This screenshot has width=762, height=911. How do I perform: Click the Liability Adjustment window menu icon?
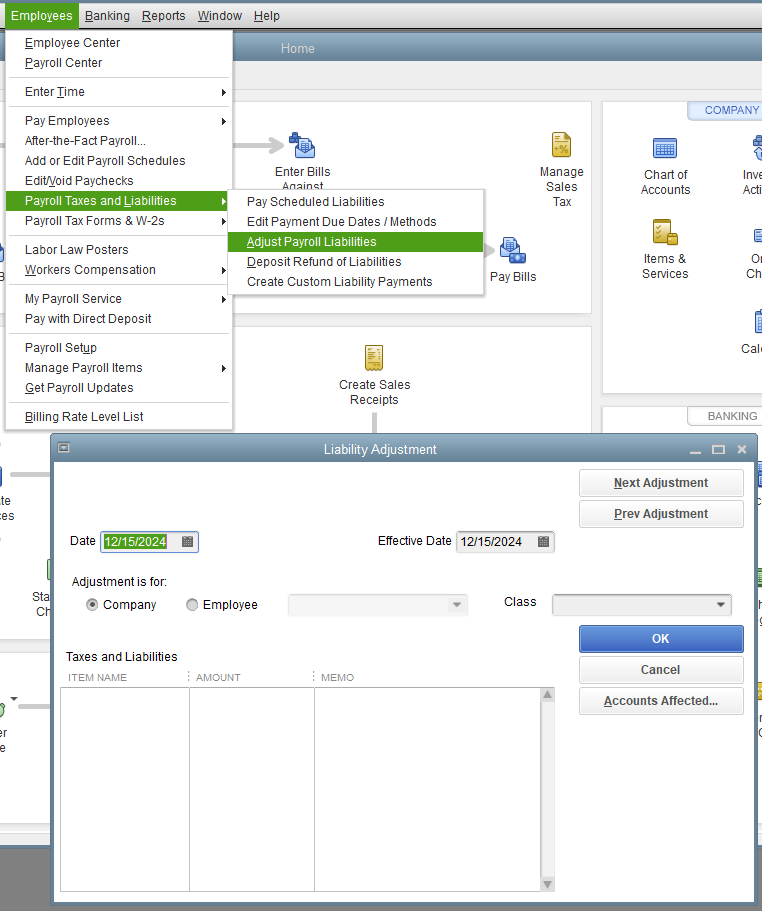(64, 447)
